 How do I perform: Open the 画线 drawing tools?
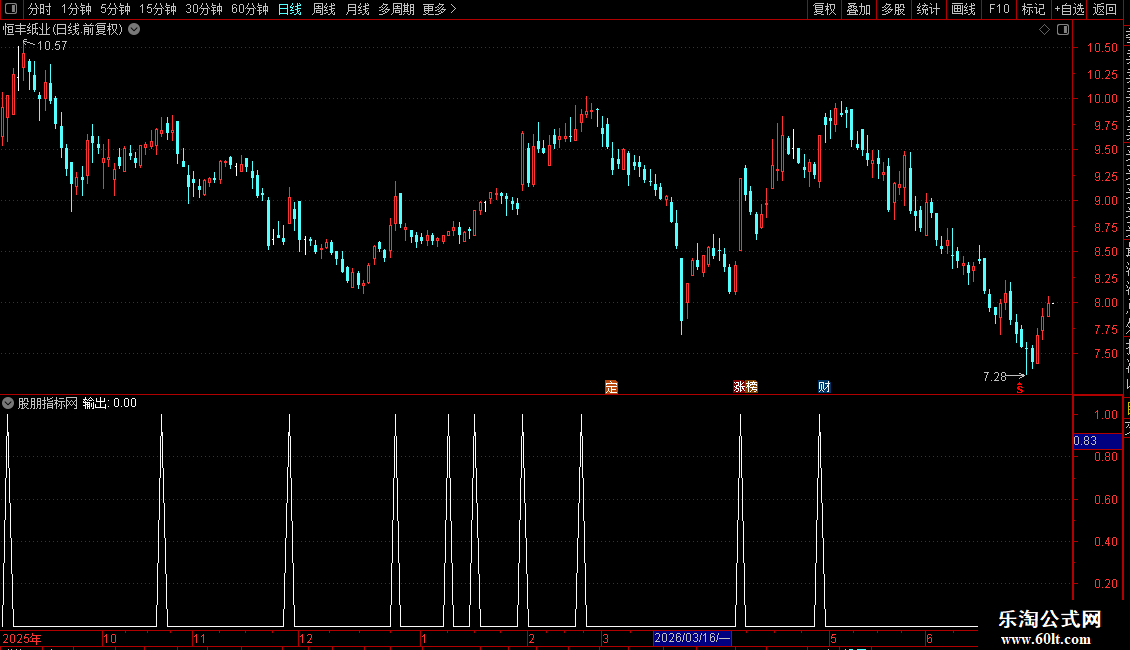coord(964,9)
